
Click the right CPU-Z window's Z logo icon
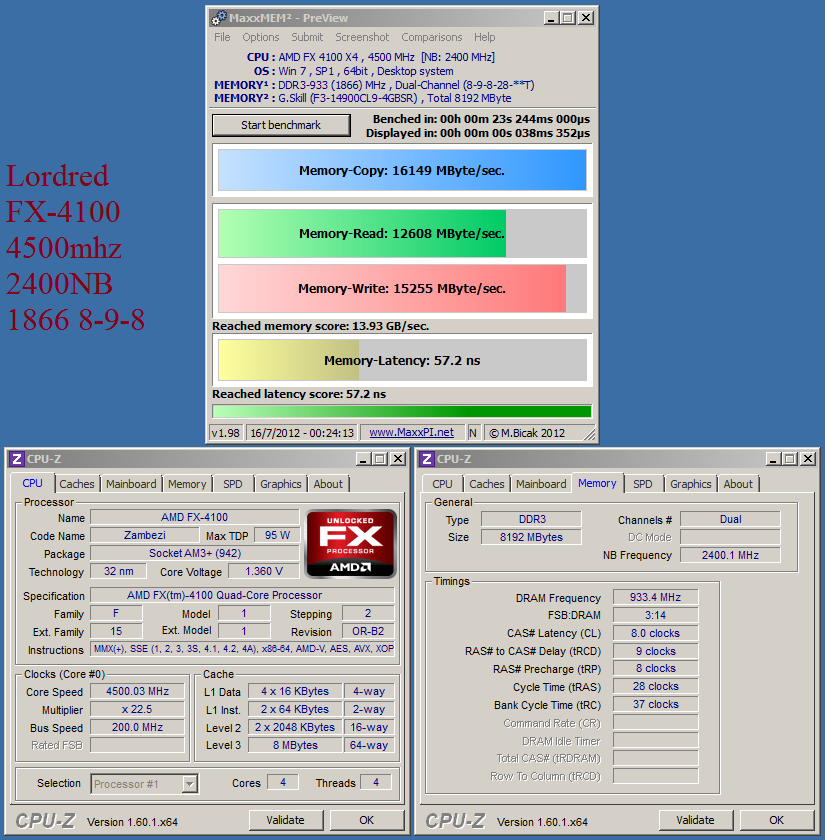point(426,459)
